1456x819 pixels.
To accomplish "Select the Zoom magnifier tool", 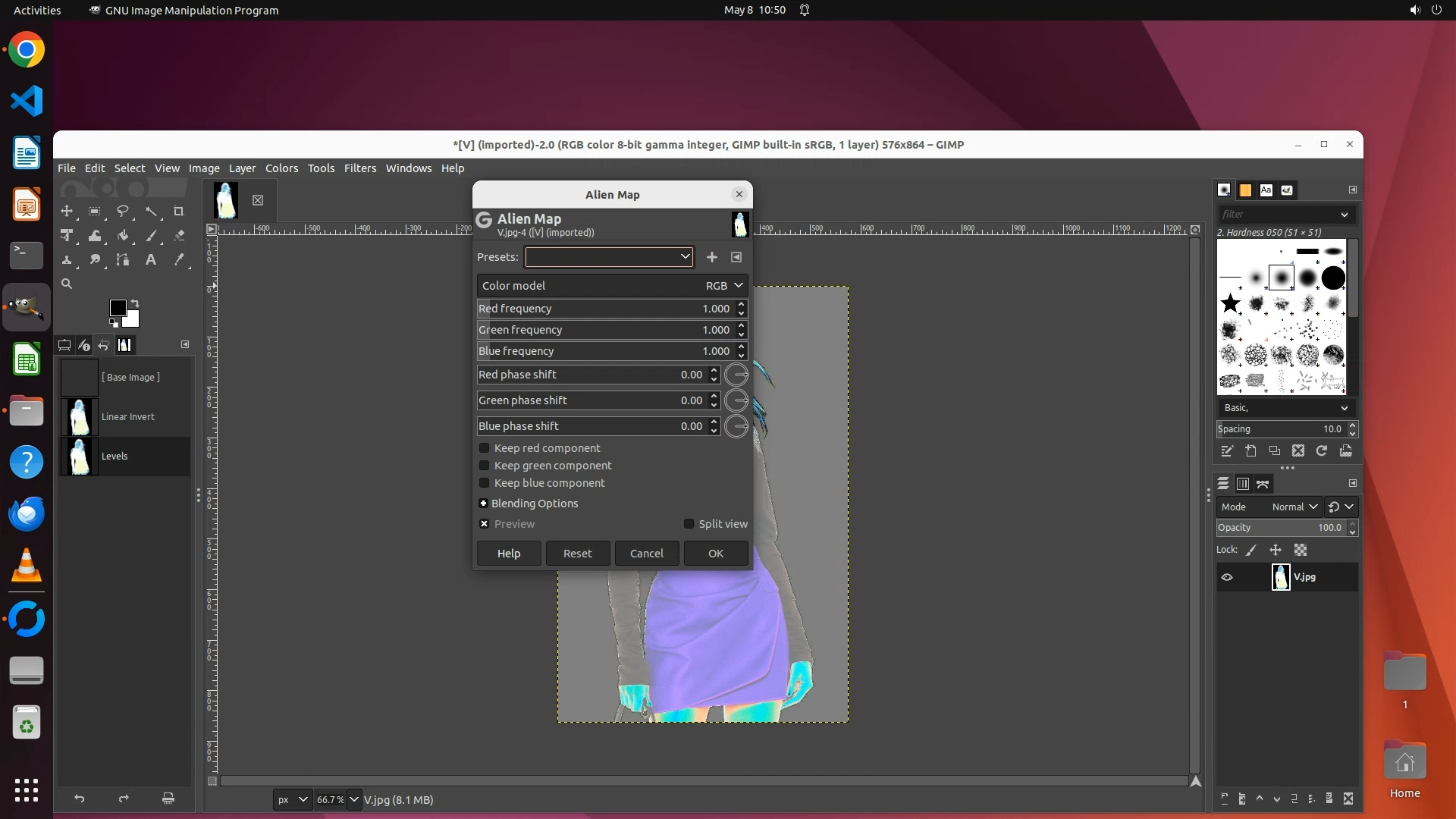I will coord(67,284).
